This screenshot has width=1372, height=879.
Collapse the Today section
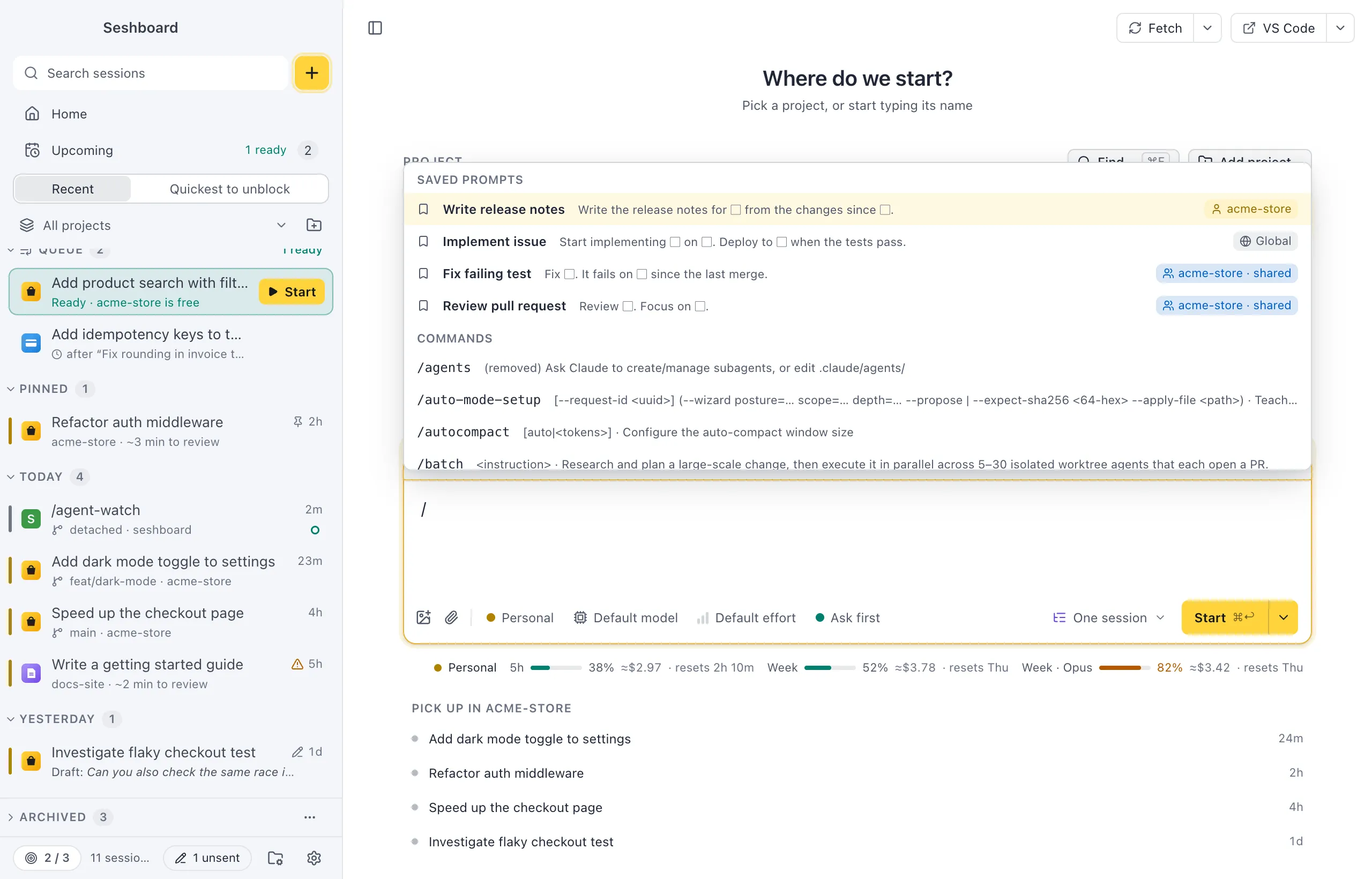(x=11, y=476)
